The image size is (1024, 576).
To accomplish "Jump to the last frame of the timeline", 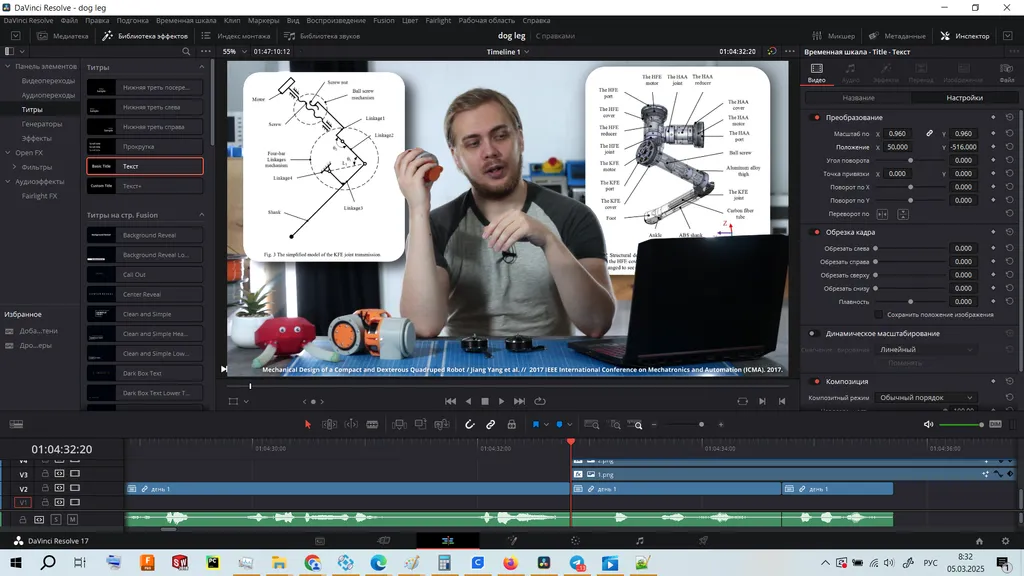I will tap(519, 401).
